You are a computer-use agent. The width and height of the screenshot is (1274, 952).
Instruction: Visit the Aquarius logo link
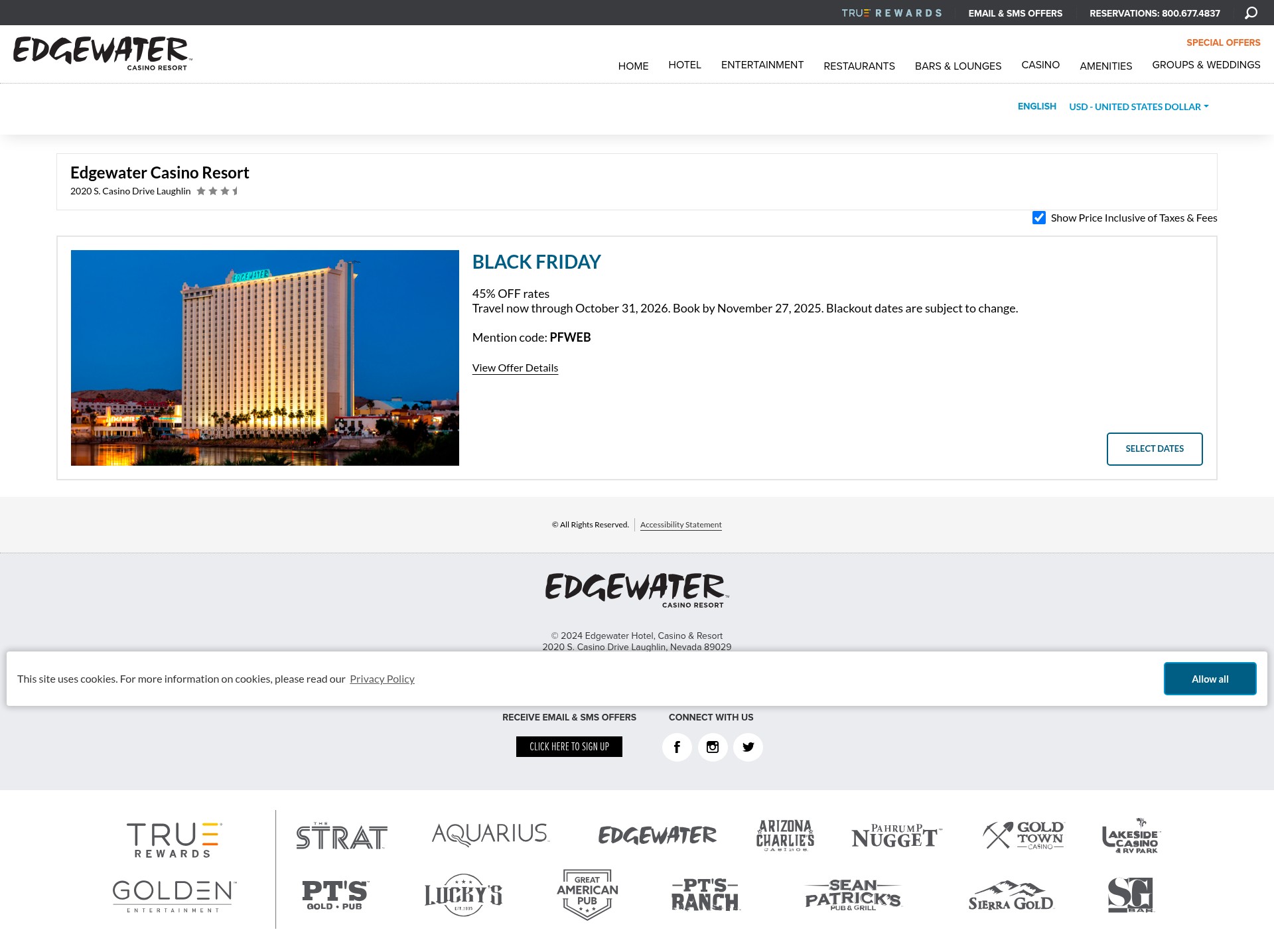(490, 835)
